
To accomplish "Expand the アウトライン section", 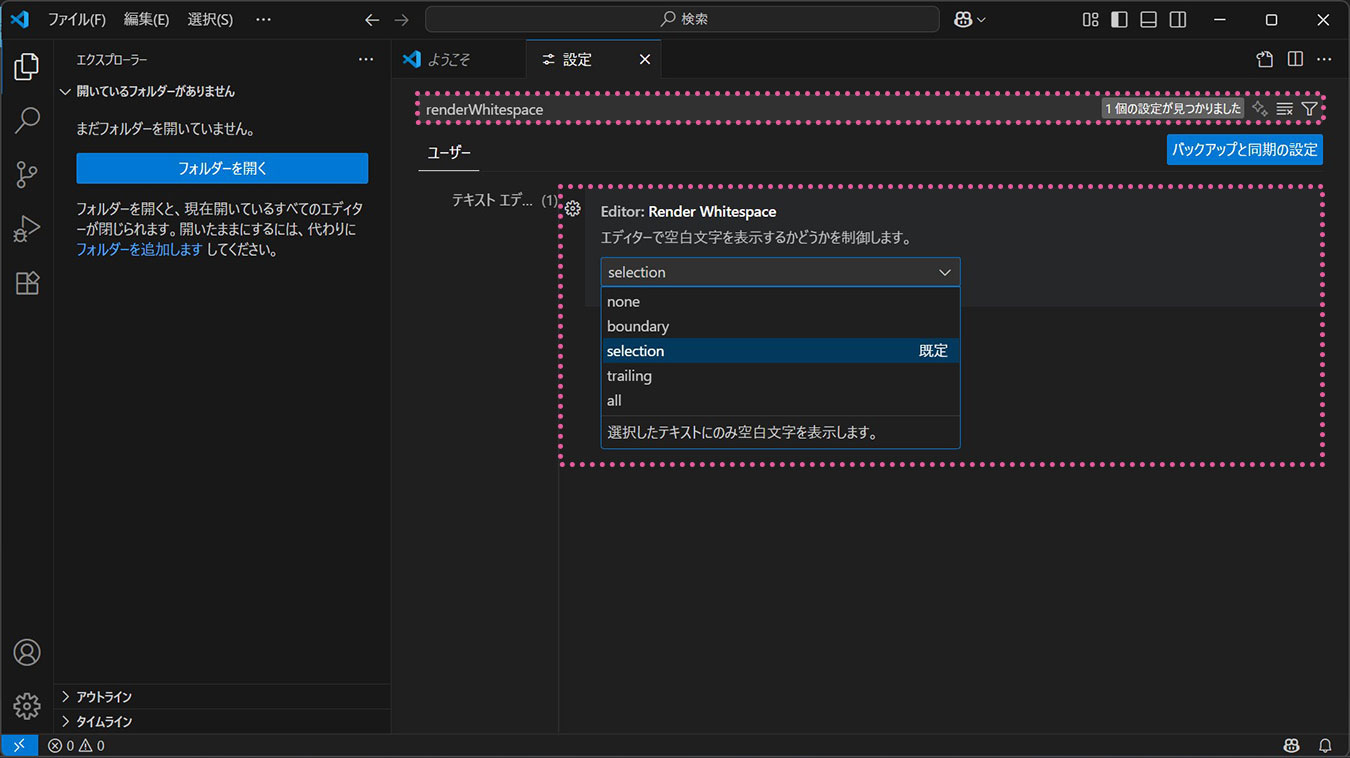I will point(222,697).
